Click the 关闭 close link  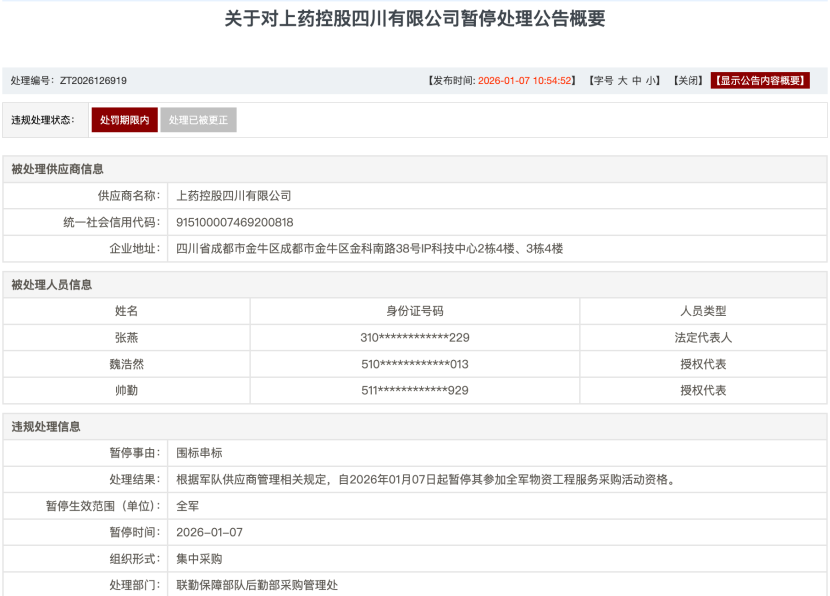pyautogui.click(x=688, y=80)
